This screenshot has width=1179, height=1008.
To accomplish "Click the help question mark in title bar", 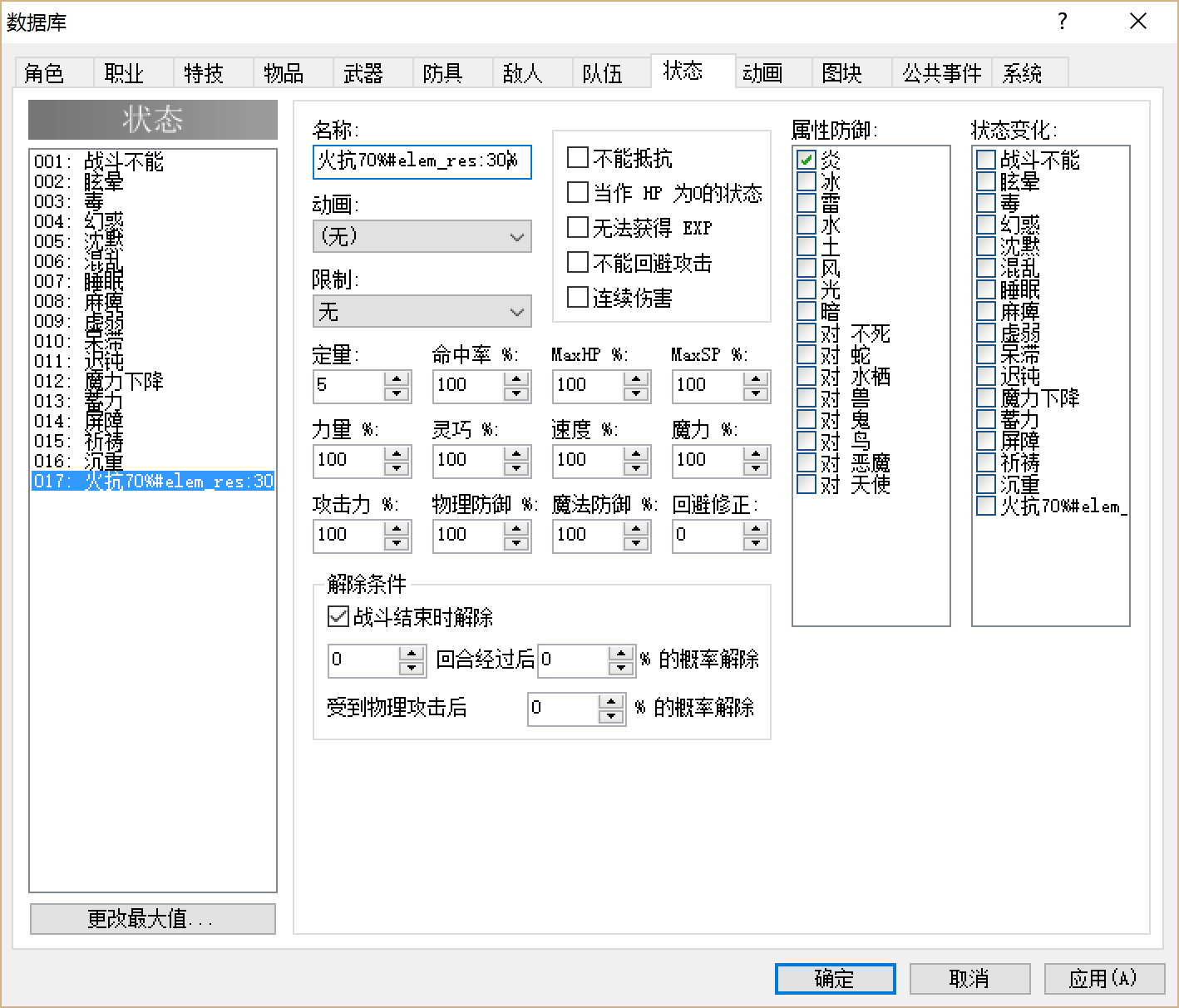I will click(x=1062, y=22).
